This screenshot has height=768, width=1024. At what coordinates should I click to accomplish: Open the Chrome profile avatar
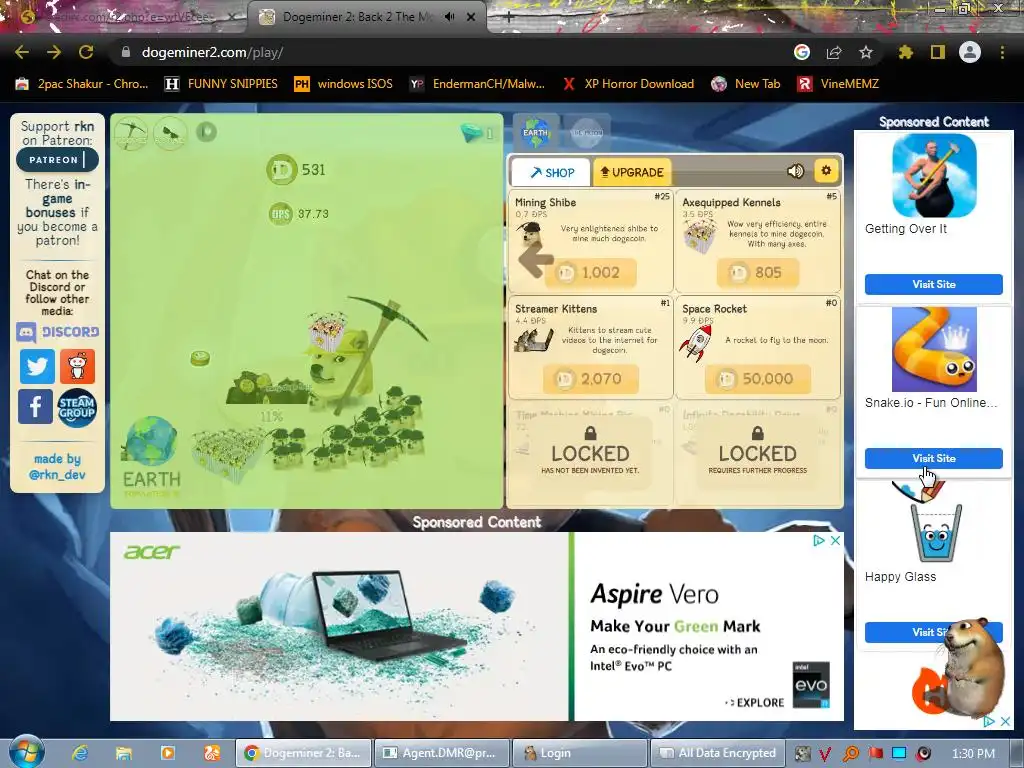970,52
